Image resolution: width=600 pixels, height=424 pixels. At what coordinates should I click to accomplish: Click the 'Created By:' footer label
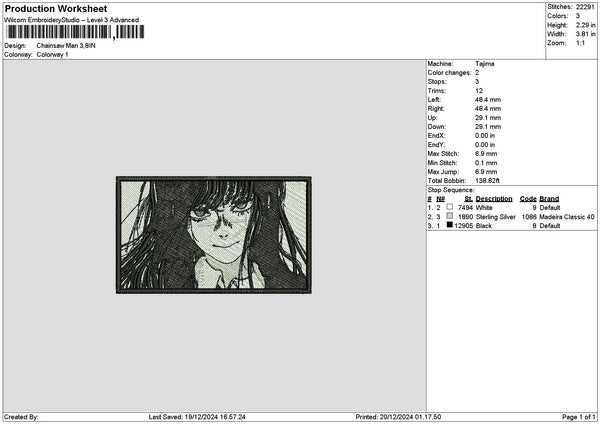click(21, 417)
